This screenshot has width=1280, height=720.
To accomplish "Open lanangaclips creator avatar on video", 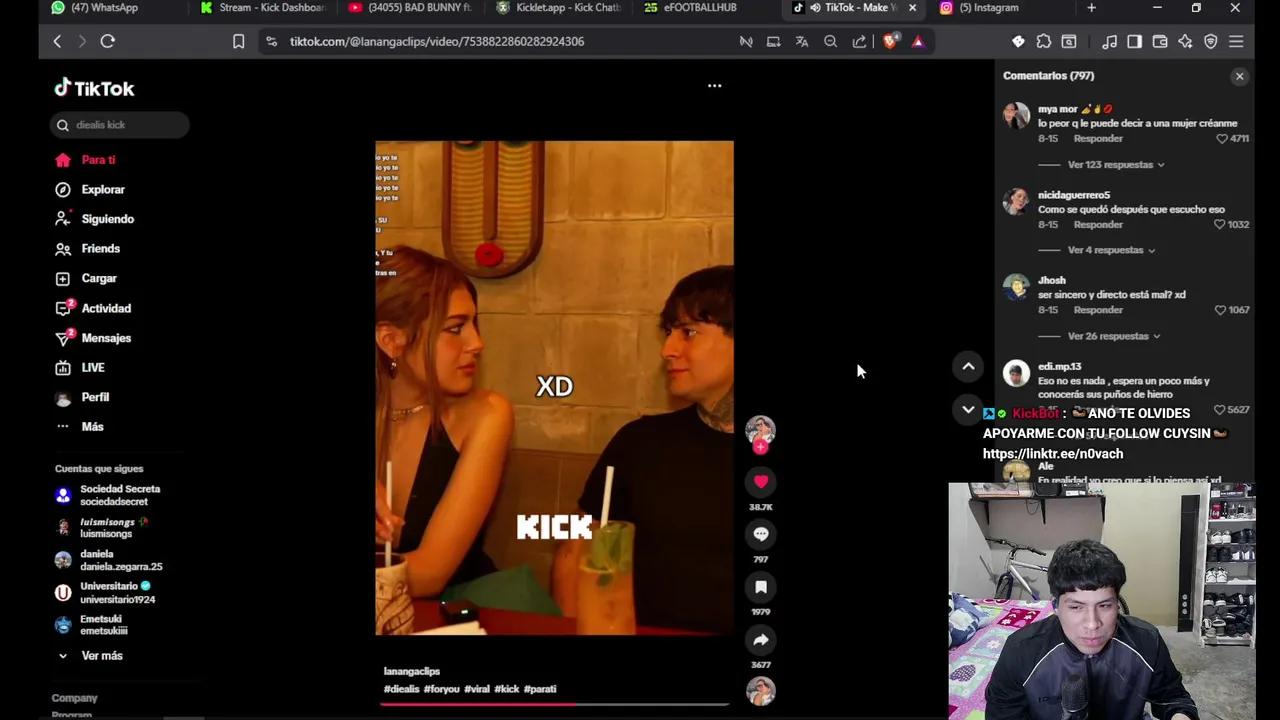I will 760,429.
